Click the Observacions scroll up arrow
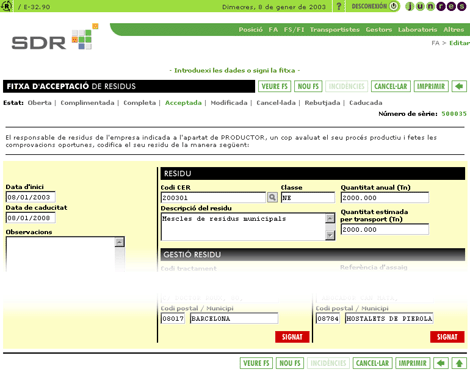 120,242
